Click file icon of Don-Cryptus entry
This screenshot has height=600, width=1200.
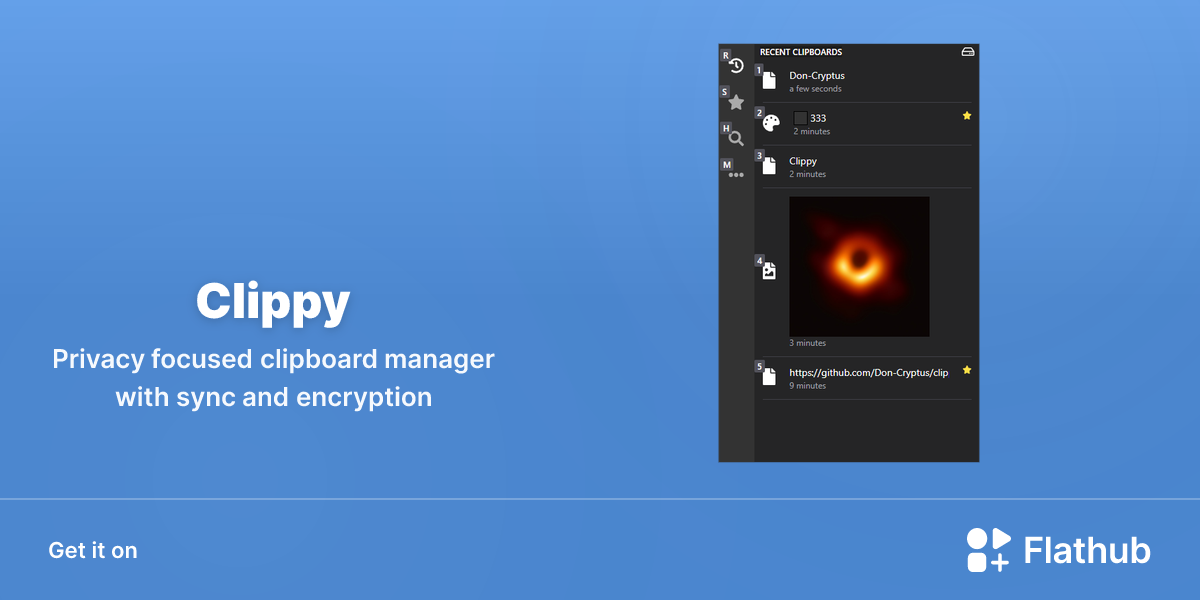(x=769, y=81)
